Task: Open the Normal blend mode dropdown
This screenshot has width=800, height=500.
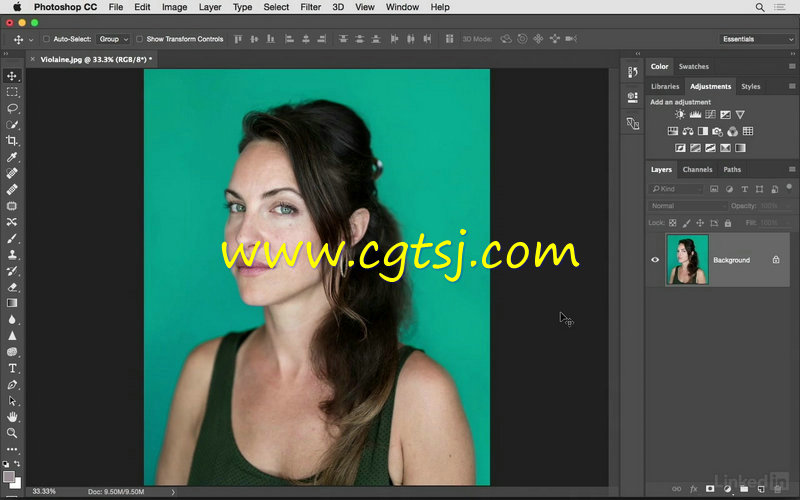Action: pyautogui.click(x=688, y=206)
